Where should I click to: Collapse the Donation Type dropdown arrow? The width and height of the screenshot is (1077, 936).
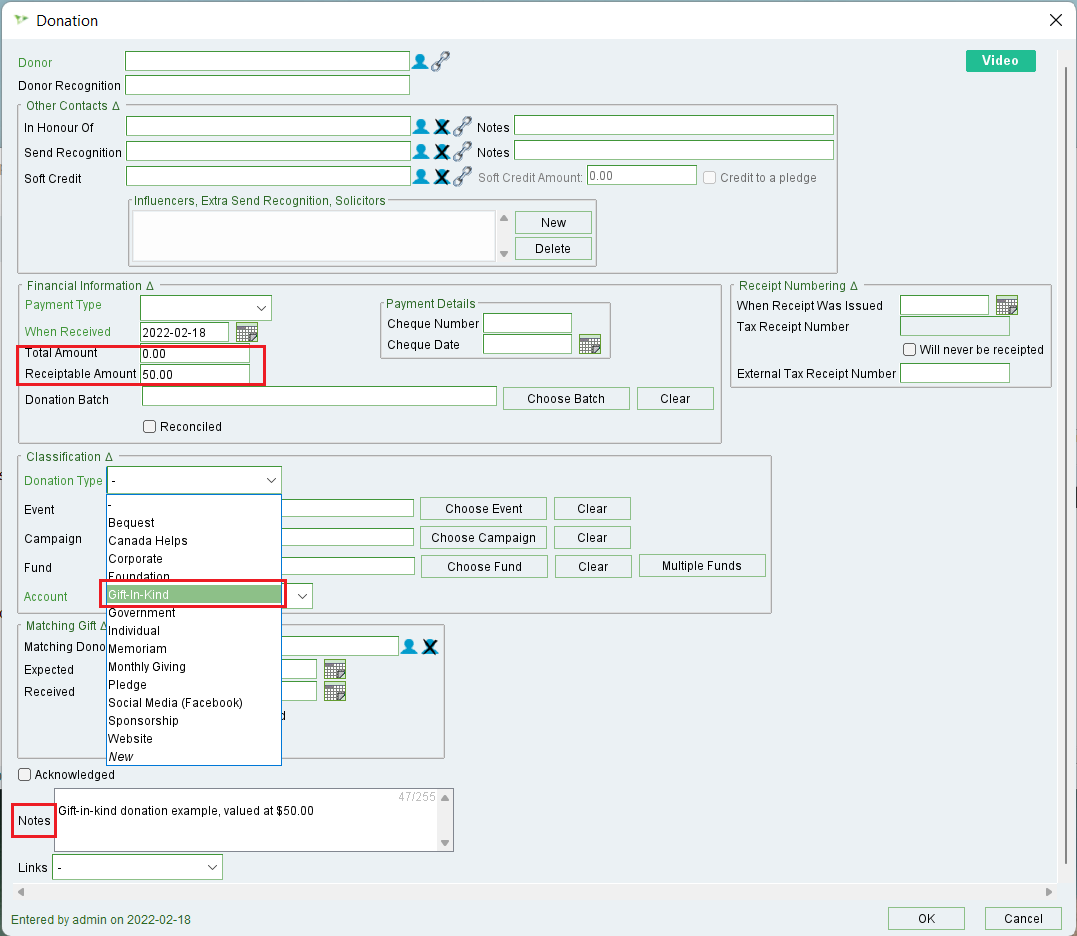271,481
